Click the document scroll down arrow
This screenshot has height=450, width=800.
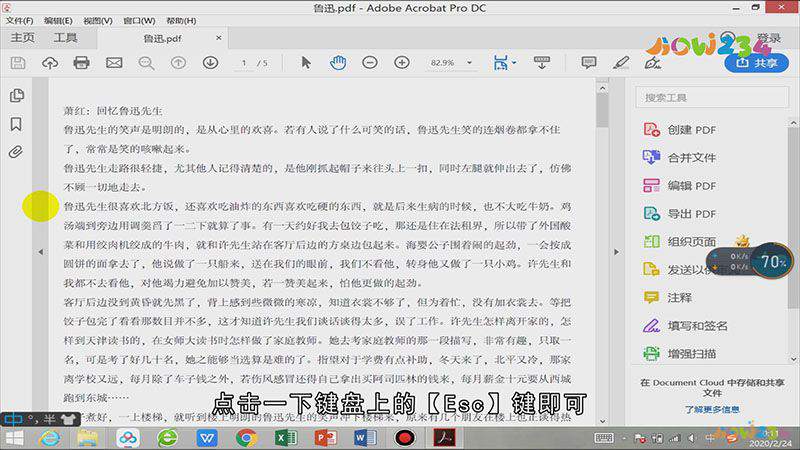point(603,421)
